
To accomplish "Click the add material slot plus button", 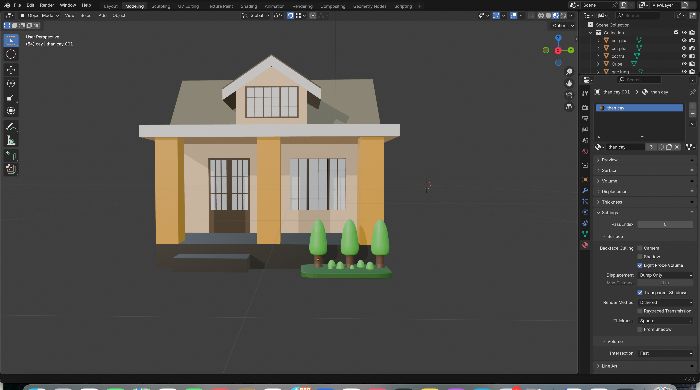I will (692, 106).
